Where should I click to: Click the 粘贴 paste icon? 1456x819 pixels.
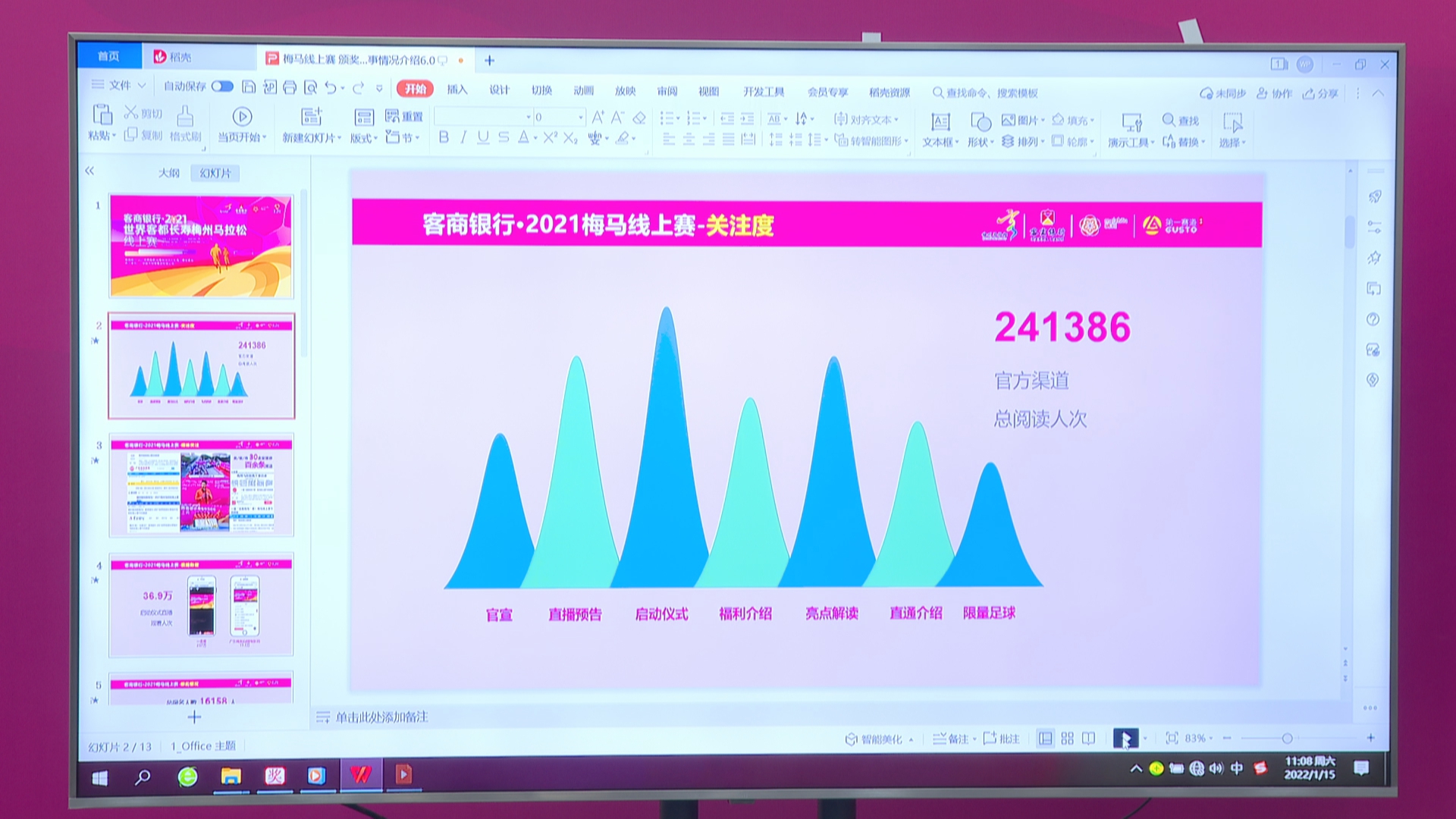102,115
